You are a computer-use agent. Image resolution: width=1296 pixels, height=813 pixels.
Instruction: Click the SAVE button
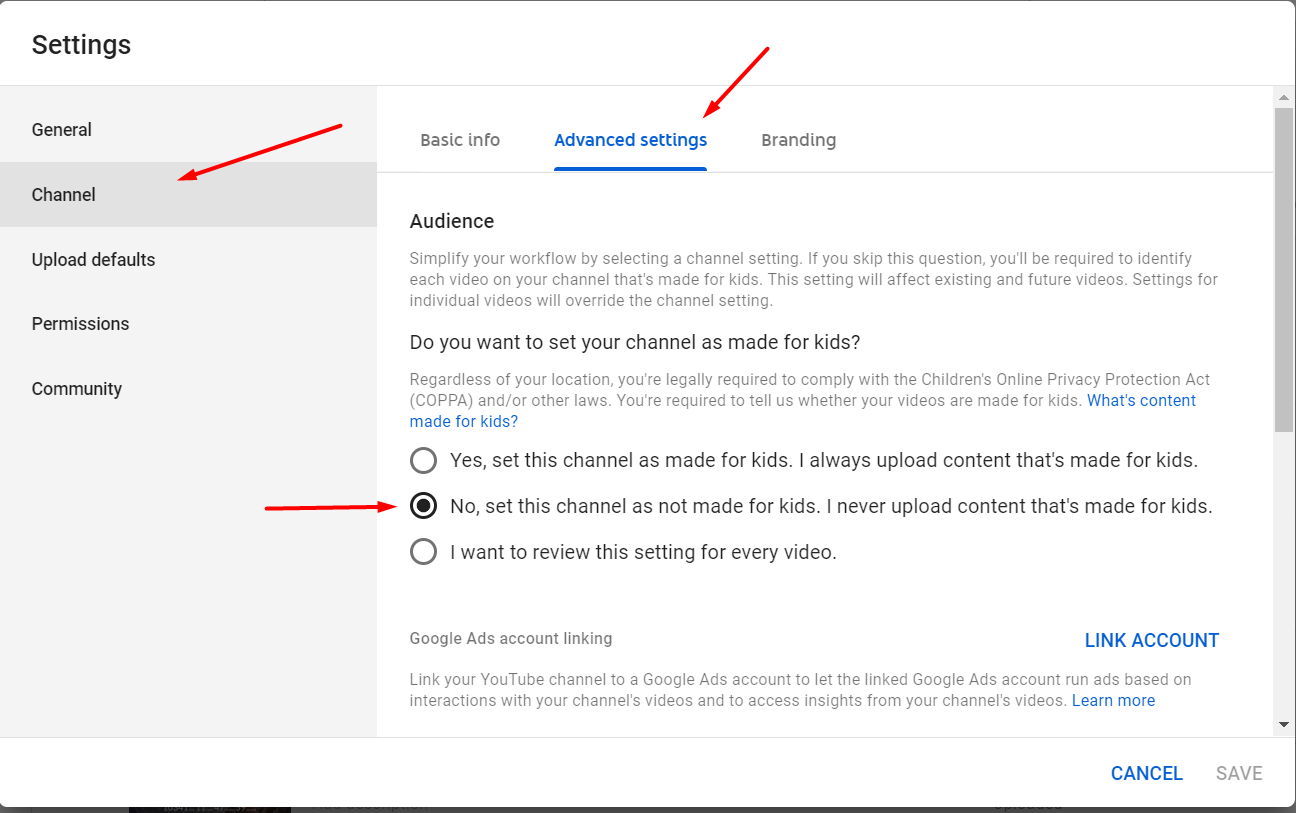pos(1239,773)
